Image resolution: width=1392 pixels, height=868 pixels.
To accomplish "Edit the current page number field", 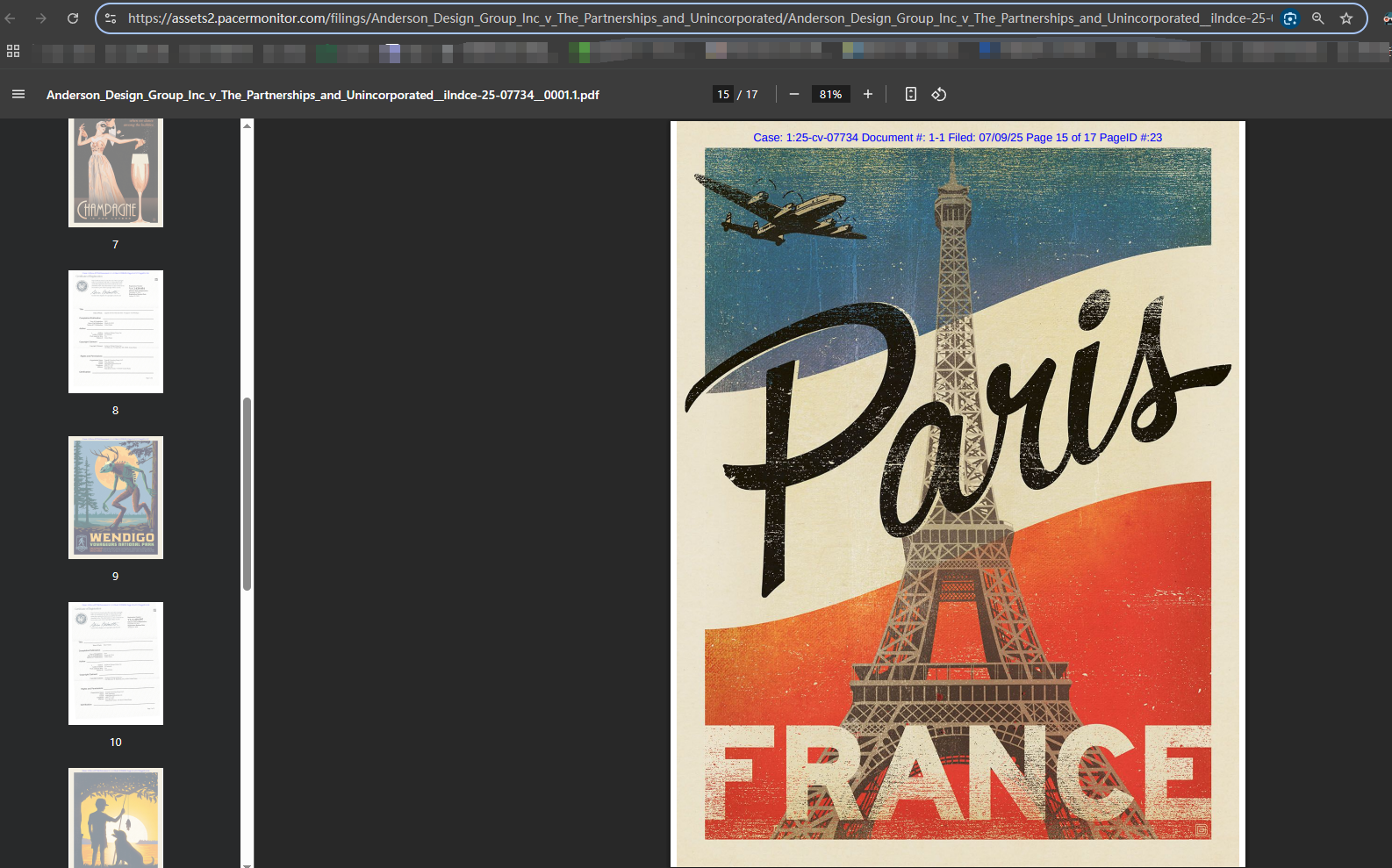I will [722, 94].
